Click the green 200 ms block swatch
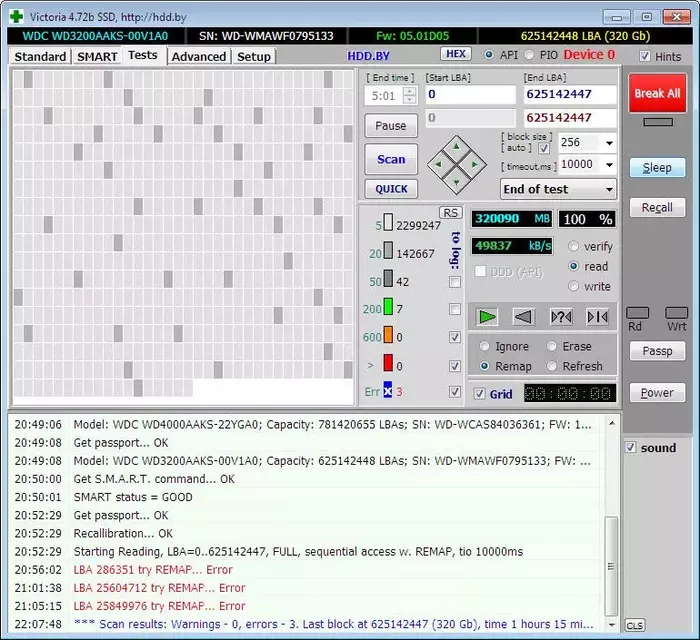The height and width of the screenshot is (640, 700). coord(388,307)
